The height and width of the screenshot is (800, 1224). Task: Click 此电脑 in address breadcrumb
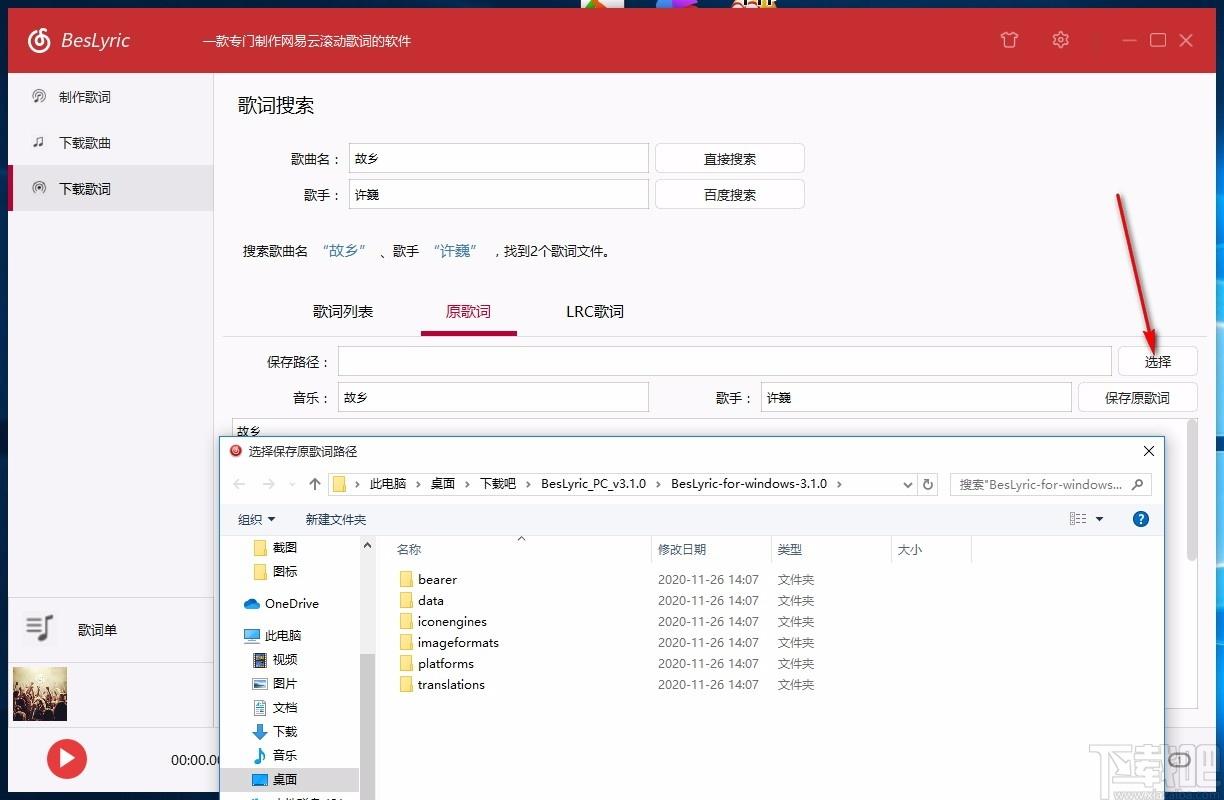click(388, 484)
